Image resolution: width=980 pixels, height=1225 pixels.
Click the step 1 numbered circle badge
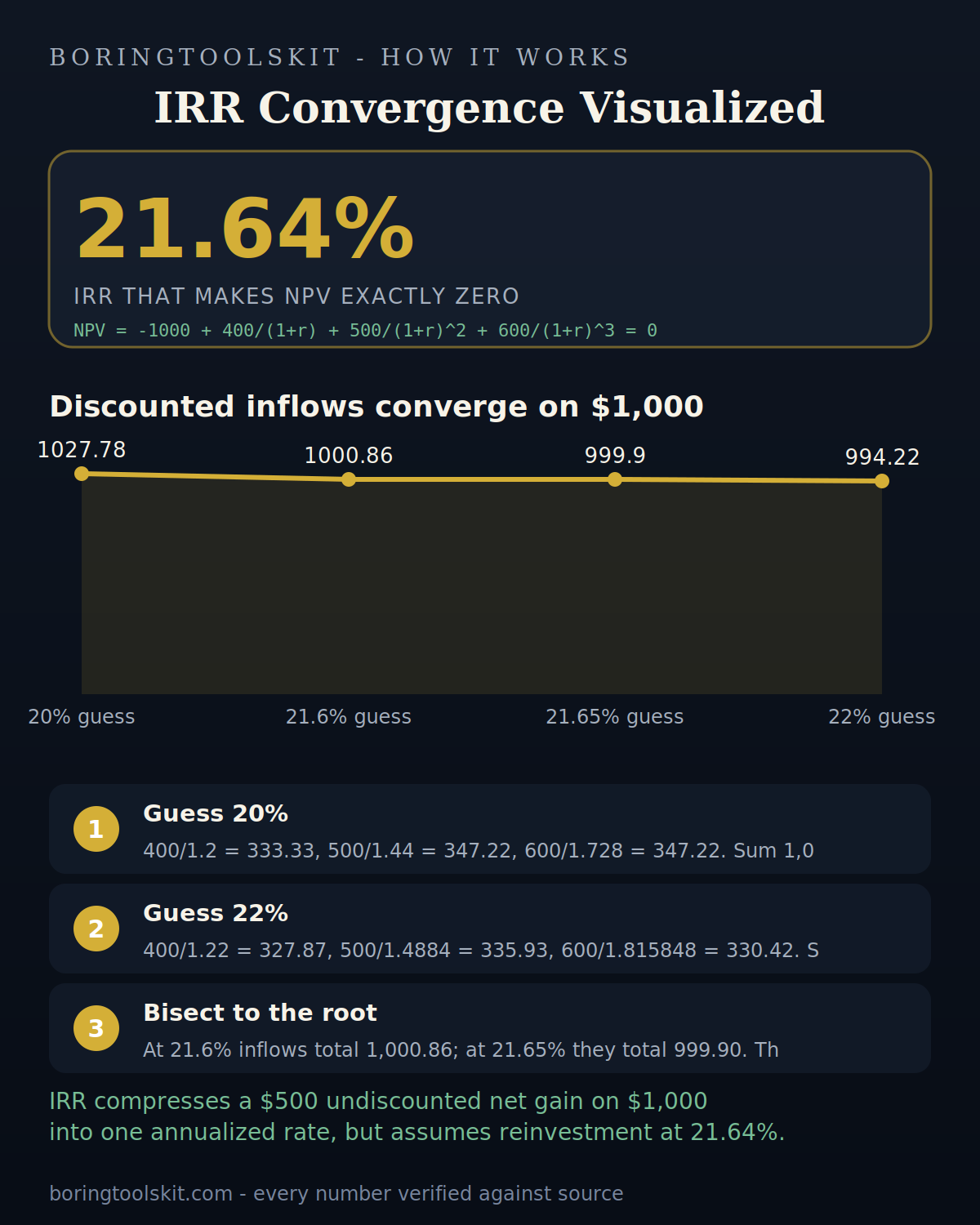pyautogui.click(x=96, y=829)
